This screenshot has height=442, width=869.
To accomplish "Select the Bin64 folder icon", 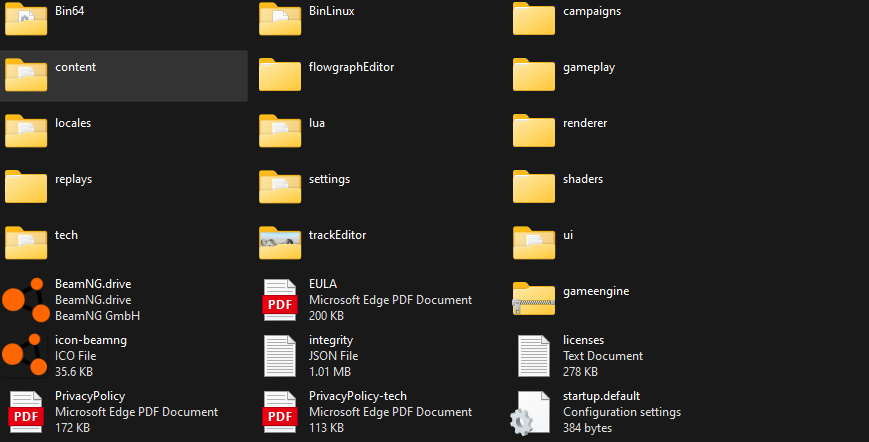I will click(26, 19).
